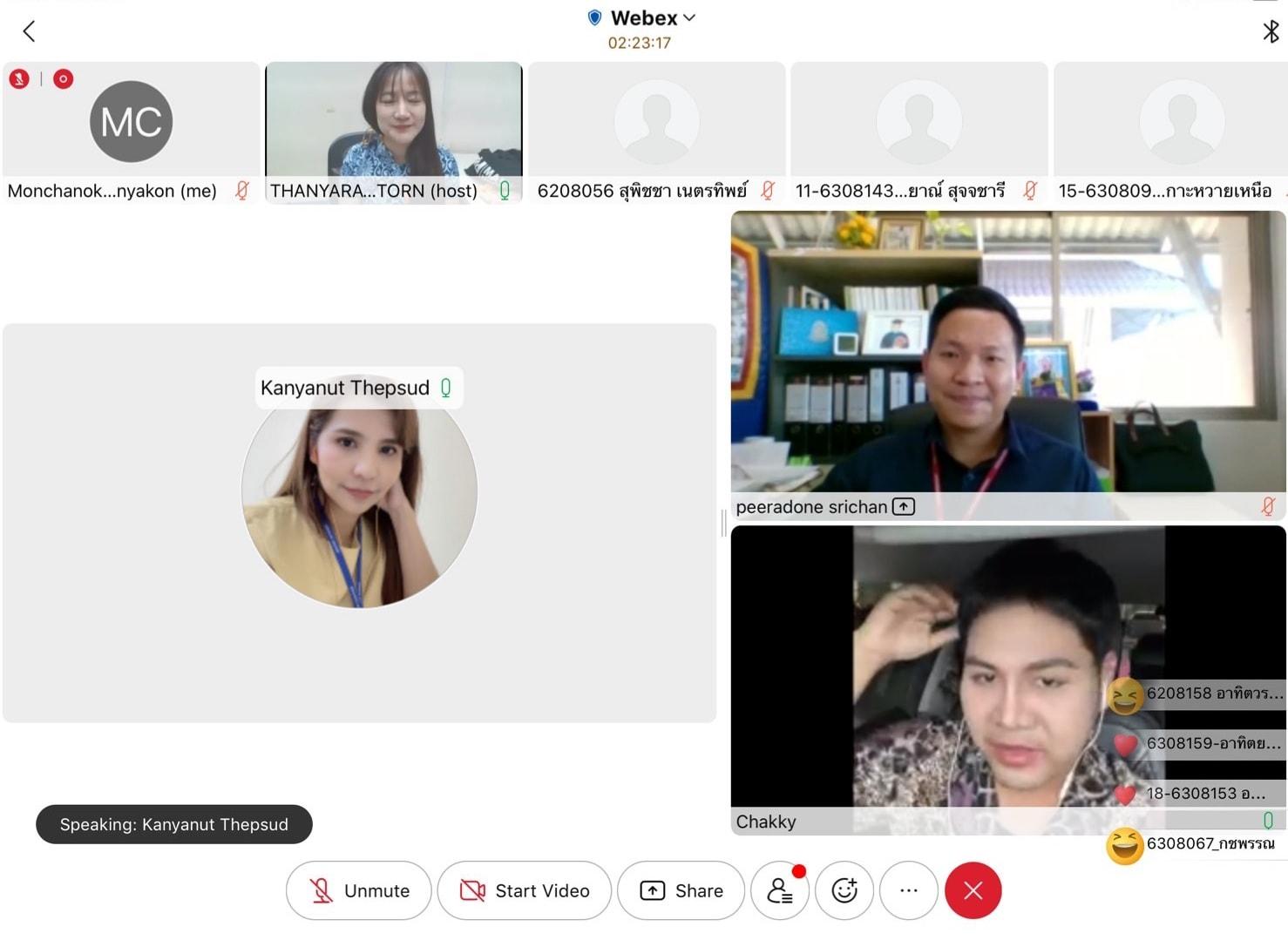Open the emoji reactions icon

point(844,890)
